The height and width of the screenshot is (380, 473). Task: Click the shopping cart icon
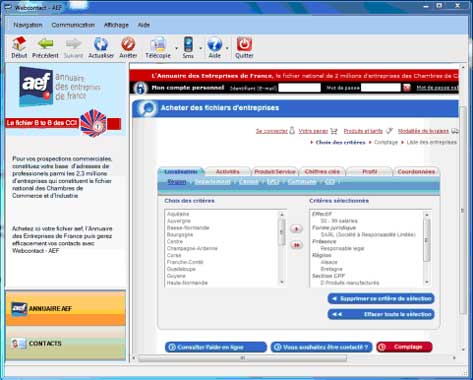(334, 131)
